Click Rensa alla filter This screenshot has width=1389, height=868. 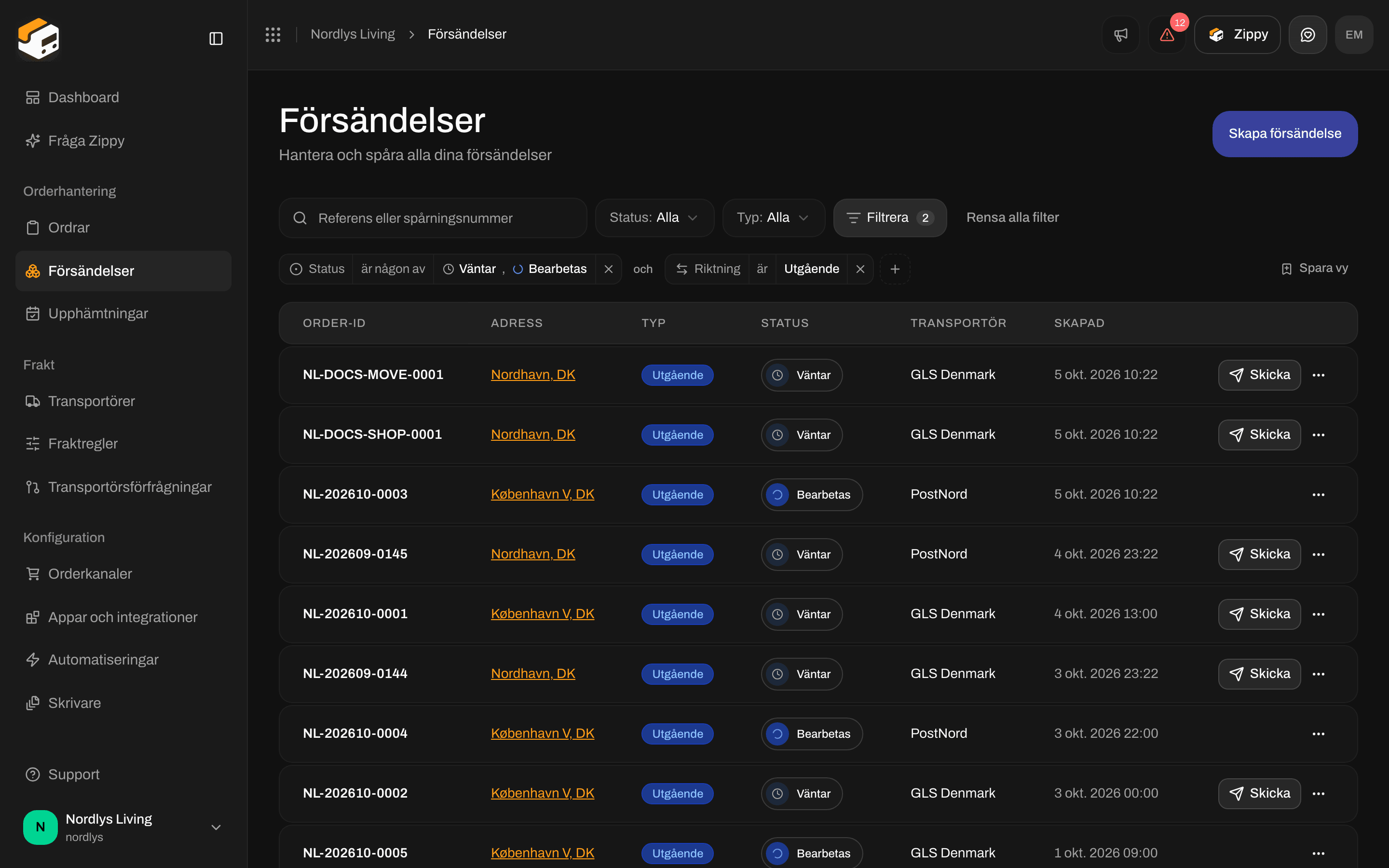1012,217
